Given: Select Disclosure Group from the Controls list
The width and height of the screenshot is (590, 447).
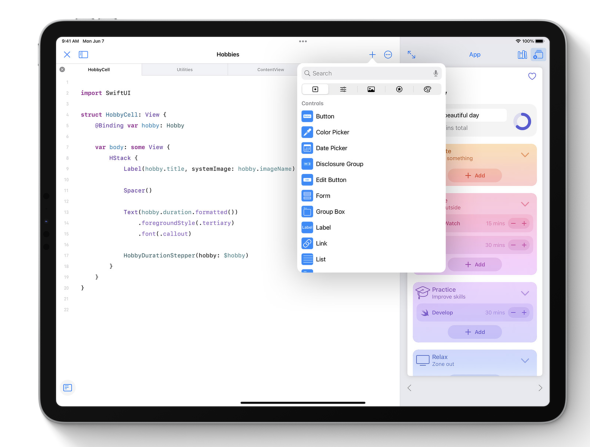Looking at the screenshot, I should click(371, 164).
